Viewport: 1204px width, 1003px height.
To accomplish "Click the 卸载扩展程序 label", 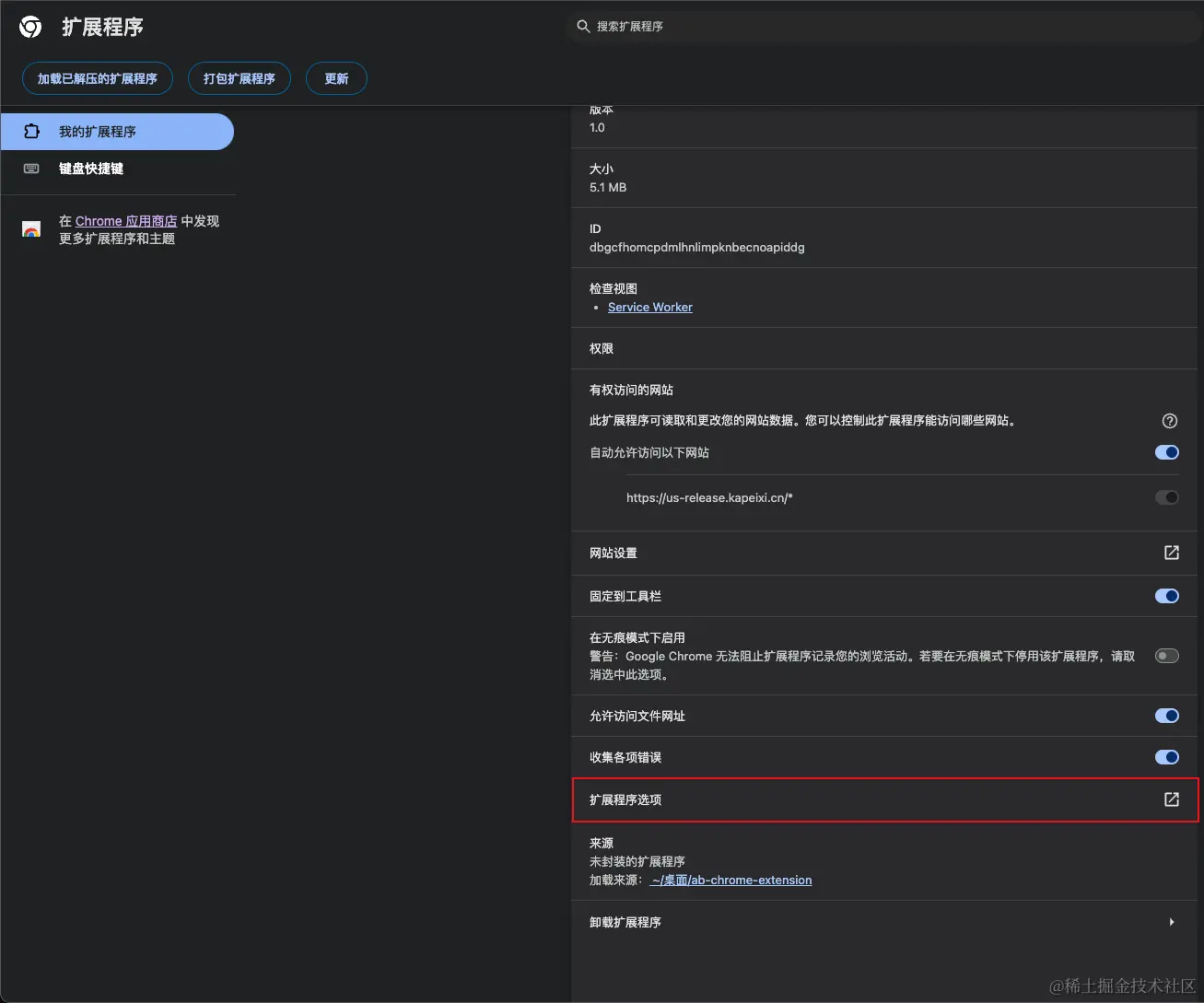I will [625, 922].
